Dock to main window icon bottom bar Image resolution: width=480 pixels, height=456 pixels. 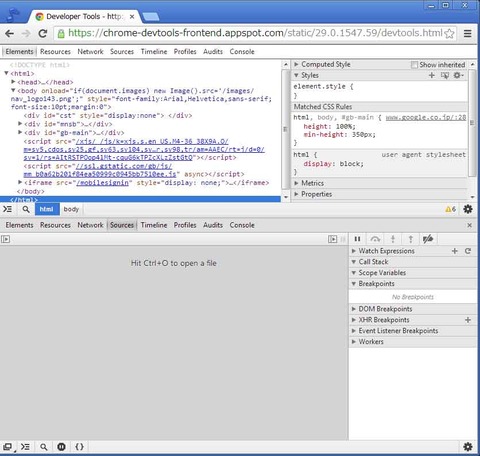tap(7, 447)
